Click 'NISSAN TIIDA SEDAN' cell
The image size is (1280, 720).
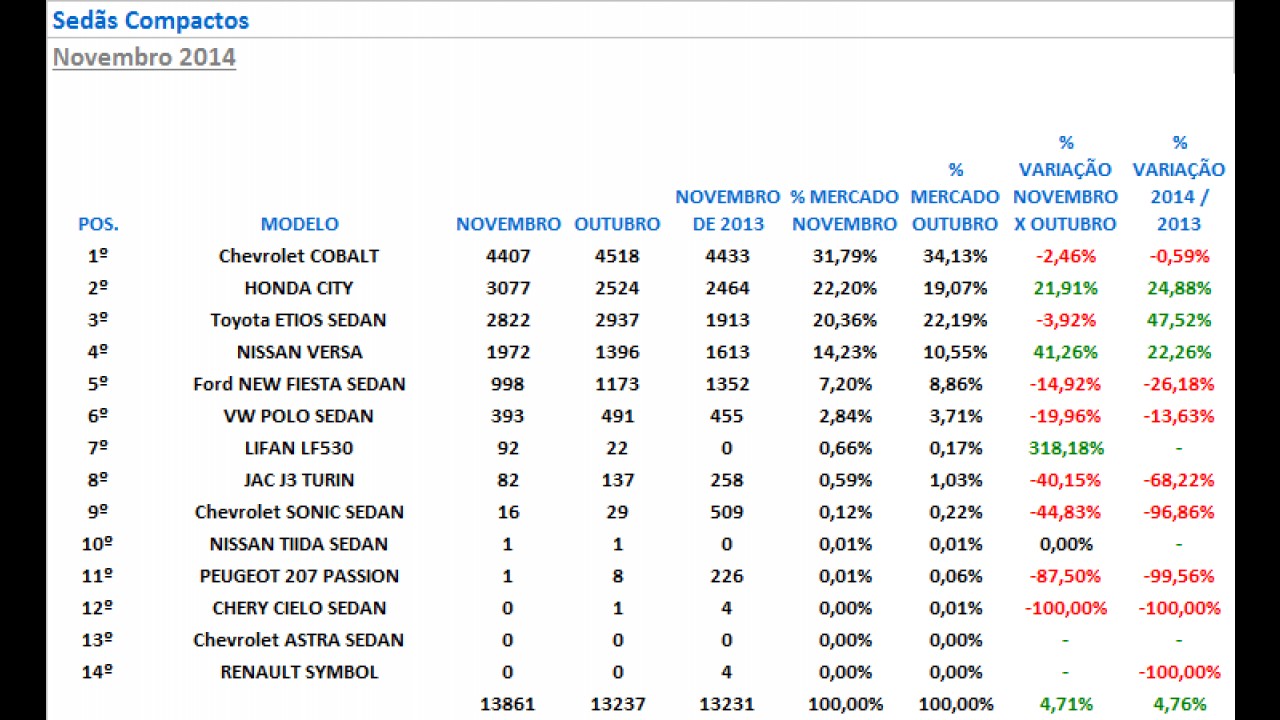[299, 544]
